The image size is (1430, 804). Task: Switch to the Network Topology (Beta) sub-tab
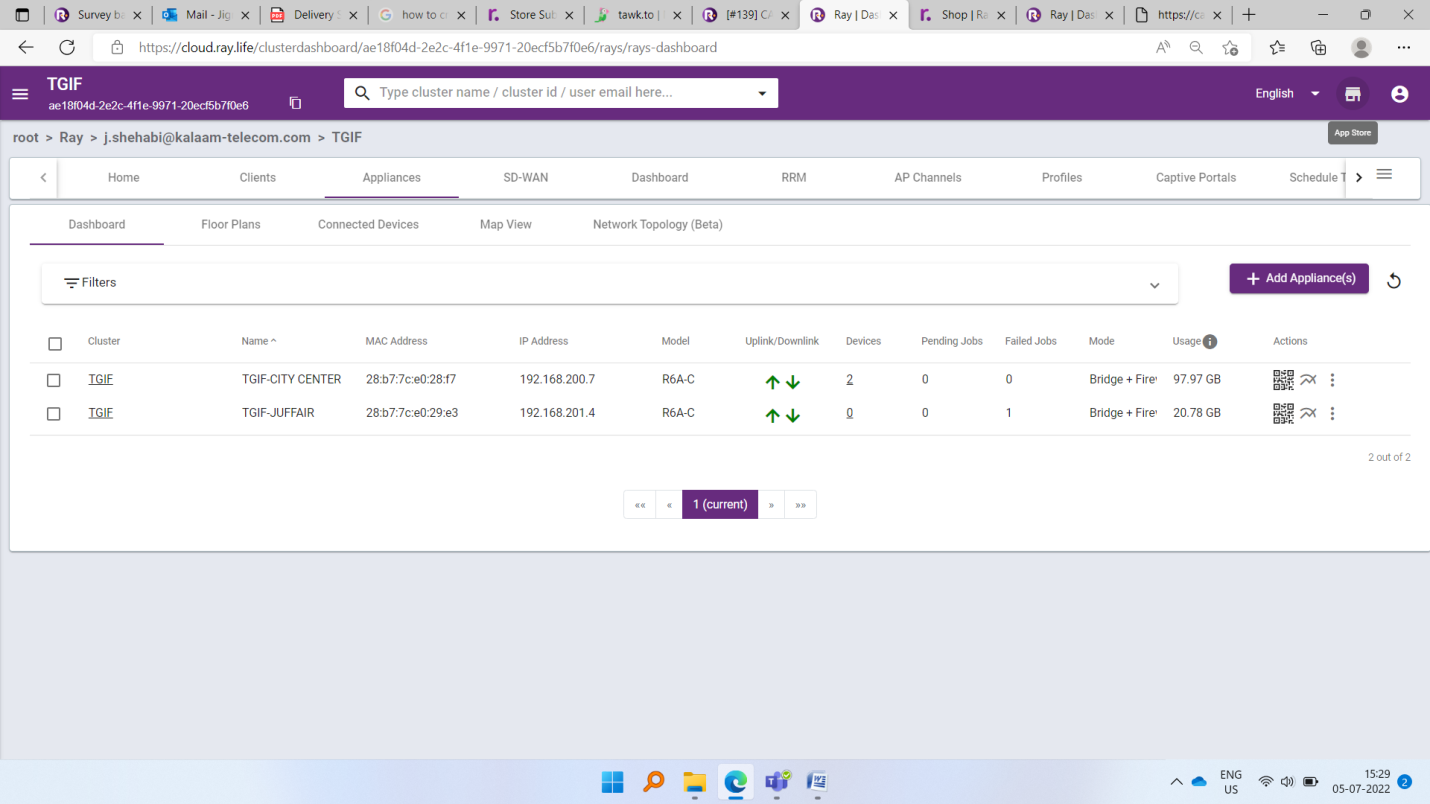[x=658, y=224]
